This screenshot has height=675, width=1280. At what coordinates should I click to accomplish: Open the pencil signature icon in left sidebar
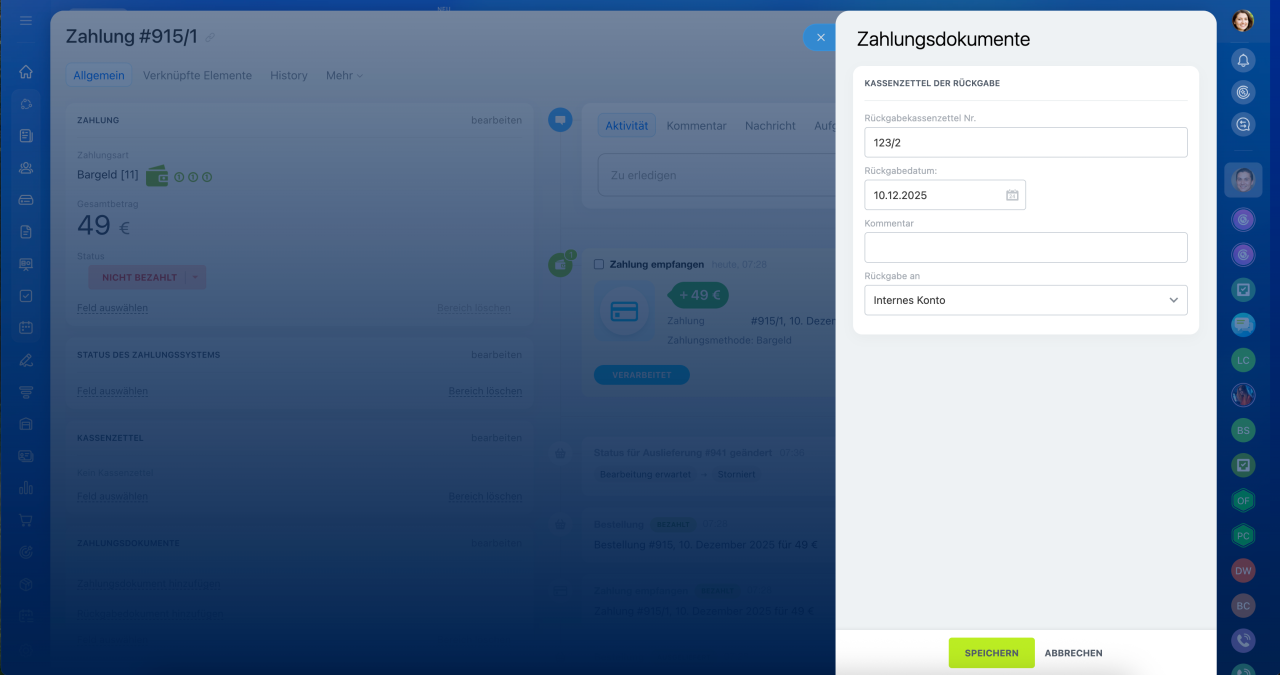[25, 360]
